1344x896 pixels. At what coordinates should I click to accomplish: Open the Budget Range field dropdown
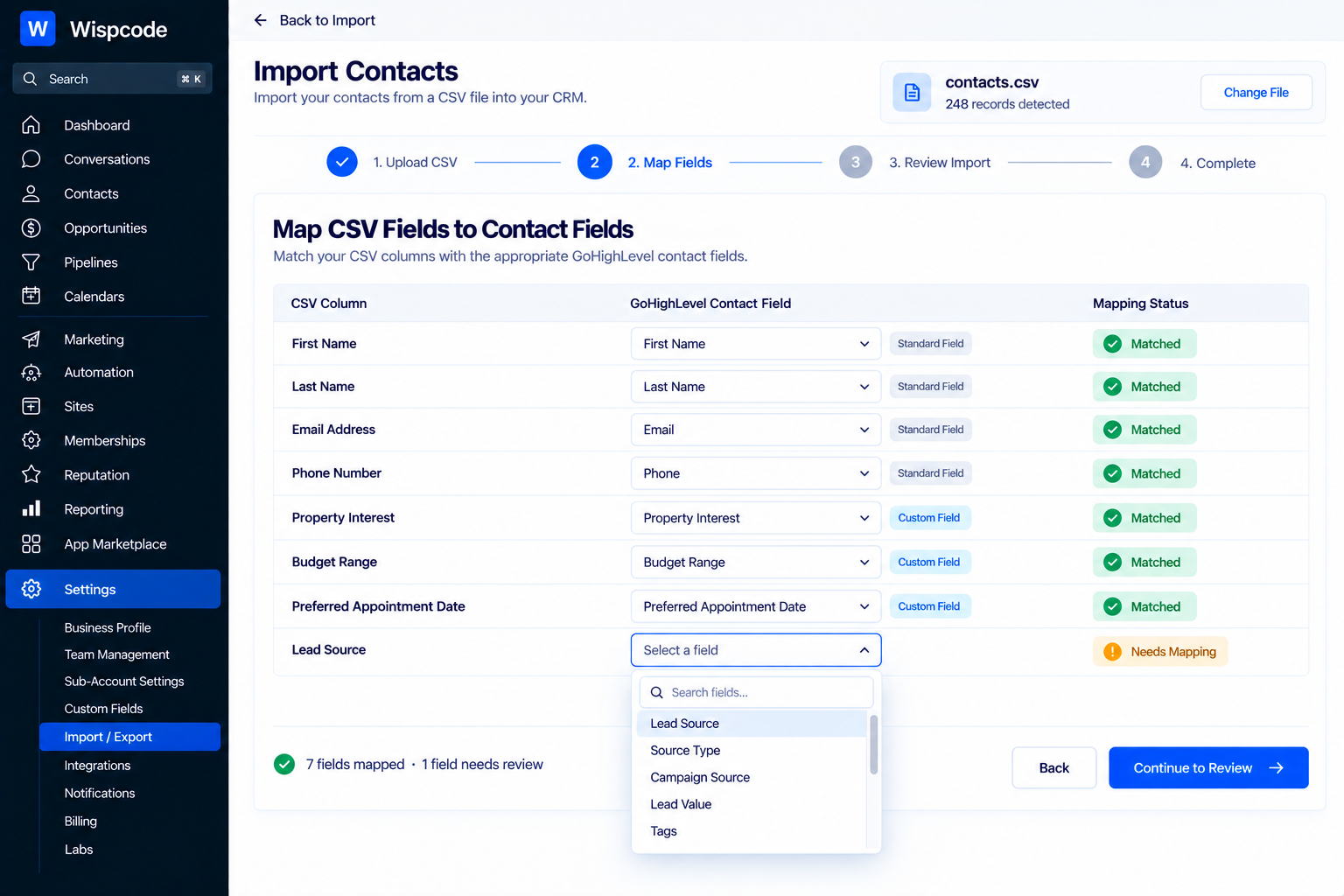coord(756,562)
